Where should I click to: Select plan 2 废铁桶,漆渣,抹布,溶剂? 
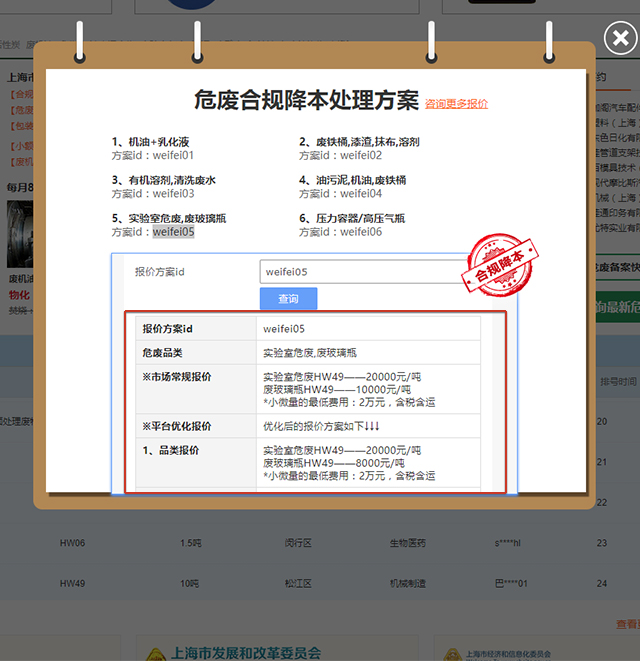[x=359, y=142]
